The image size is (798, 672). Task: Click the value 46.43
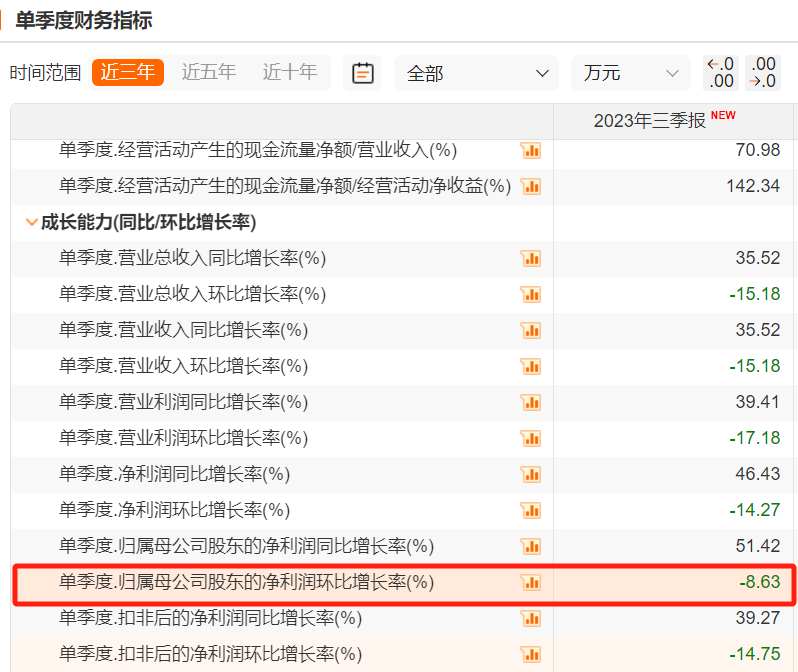pos(758,474)
